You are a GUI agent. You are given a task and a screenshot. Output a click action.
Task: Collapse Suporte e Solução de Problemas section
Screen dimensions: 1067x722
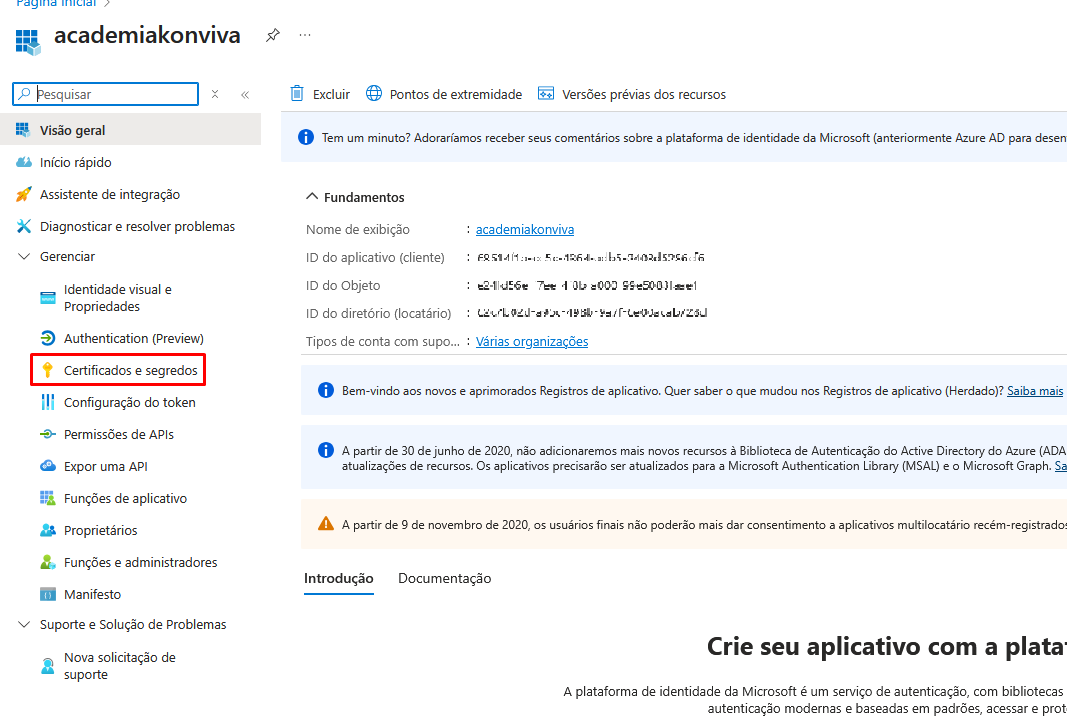(24, 625)
